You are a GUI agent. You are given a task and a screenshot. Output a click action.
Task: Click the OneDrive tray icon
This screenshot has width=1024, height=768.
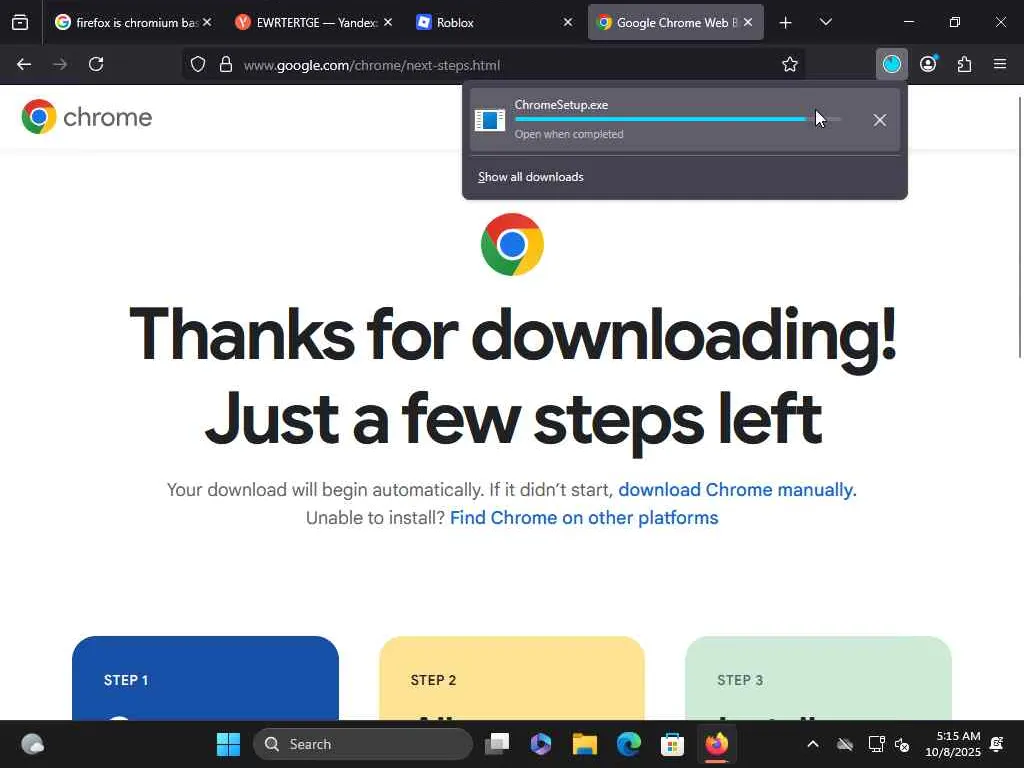(845, 744)
